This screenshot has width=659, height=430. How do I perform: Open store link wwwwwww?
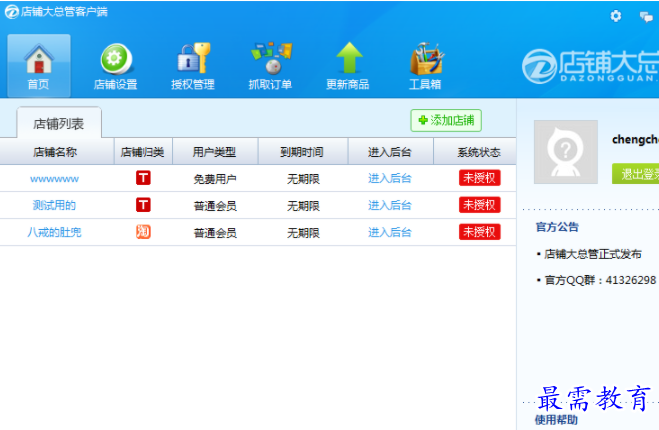click(x=54, y=179)
